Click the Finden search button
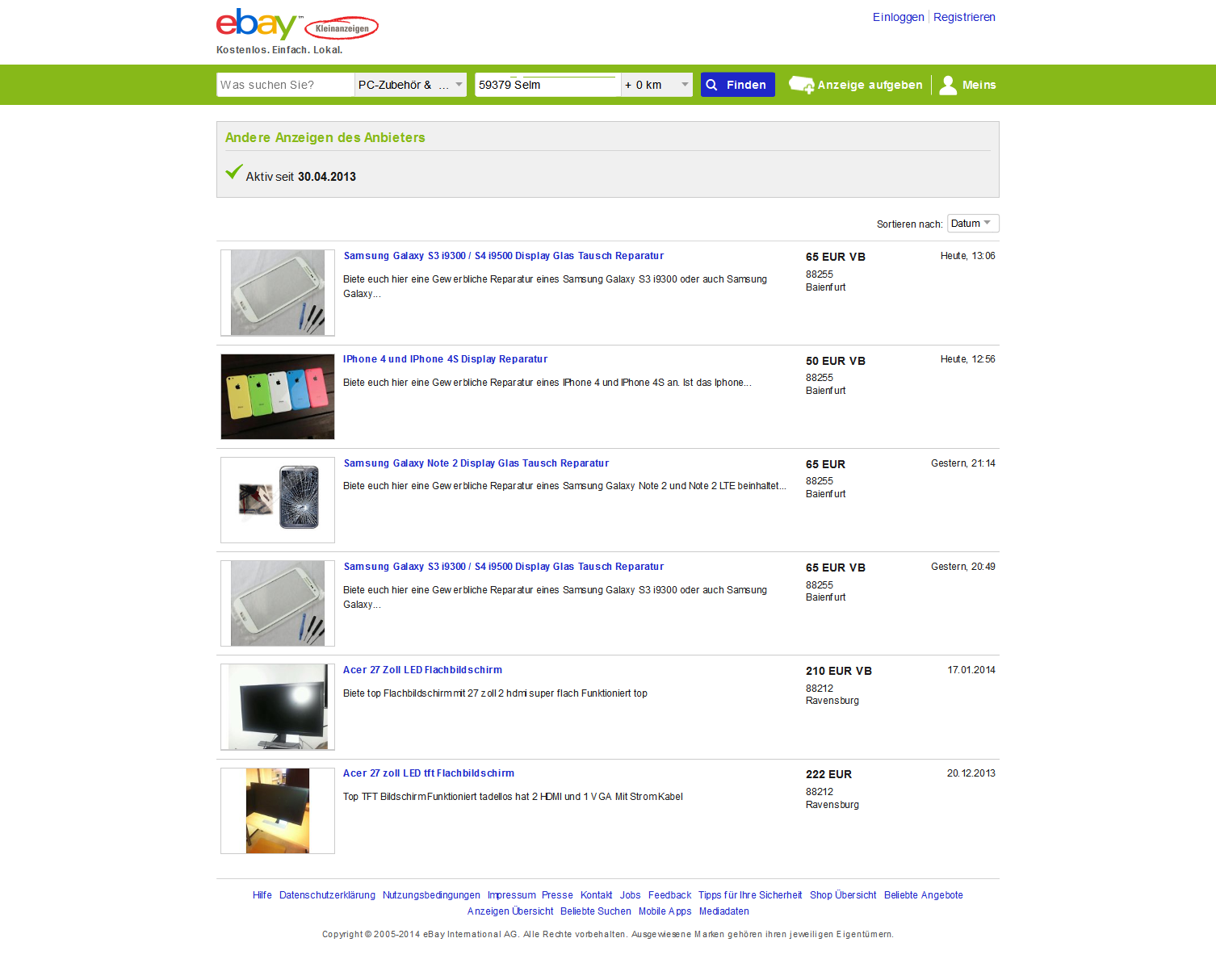1216x980 pixels. (737, 85)
